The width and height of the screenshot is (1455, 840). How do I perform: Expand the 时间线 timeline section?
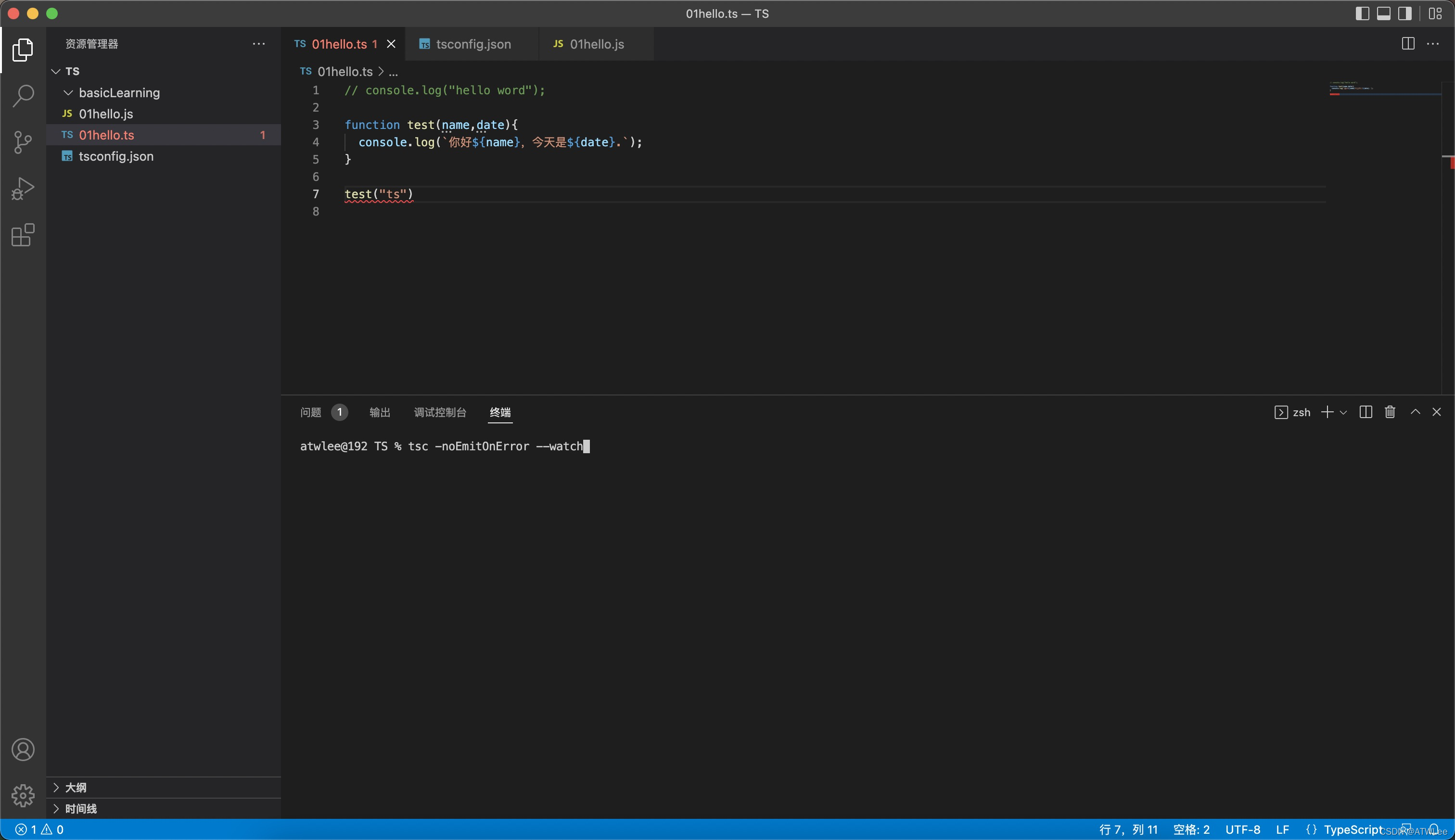(x=164, y=808)
